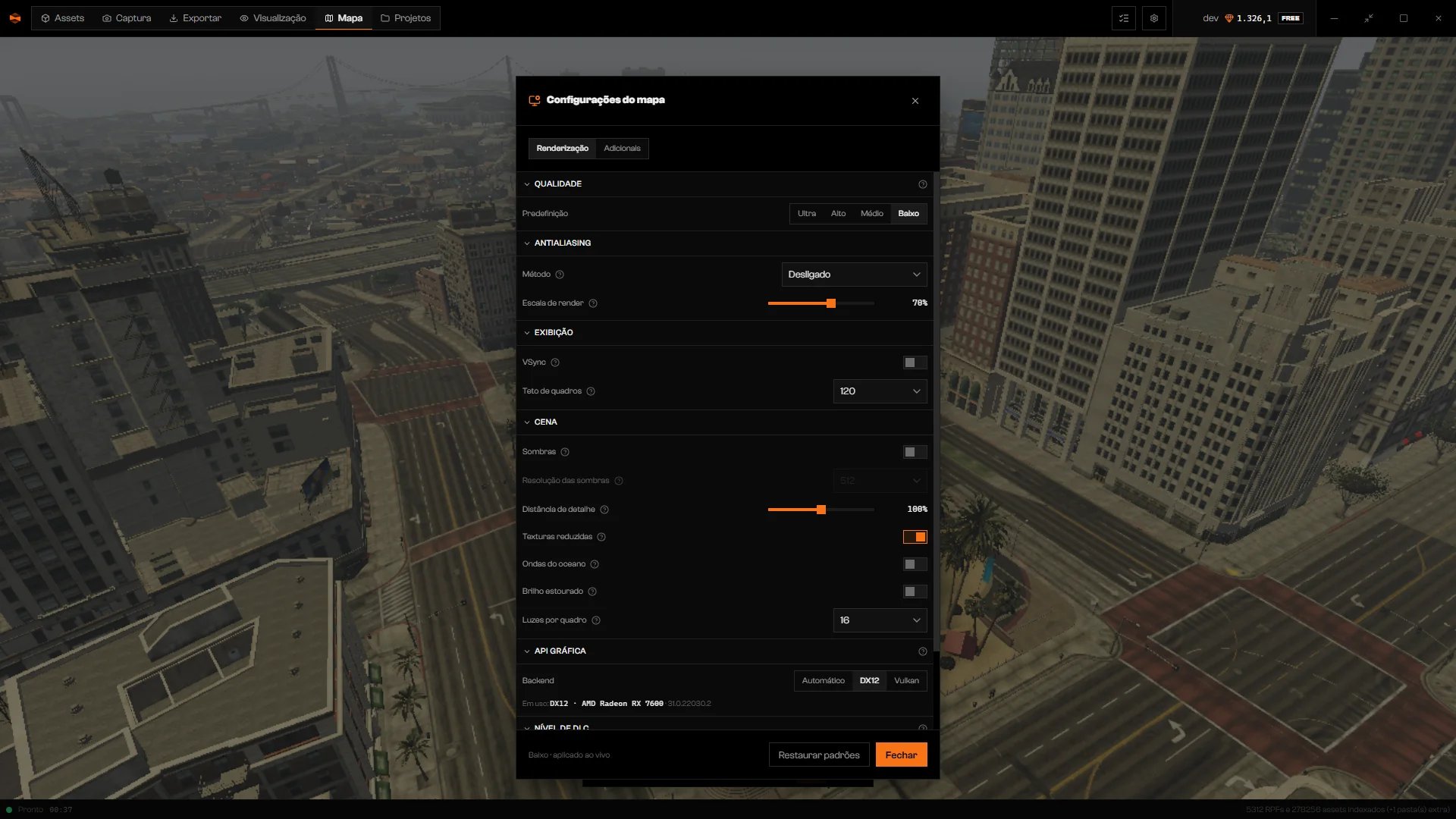Show help icon next to Distância de detalhe
This screenshot has height=819, width=1456.
[604, 510]
